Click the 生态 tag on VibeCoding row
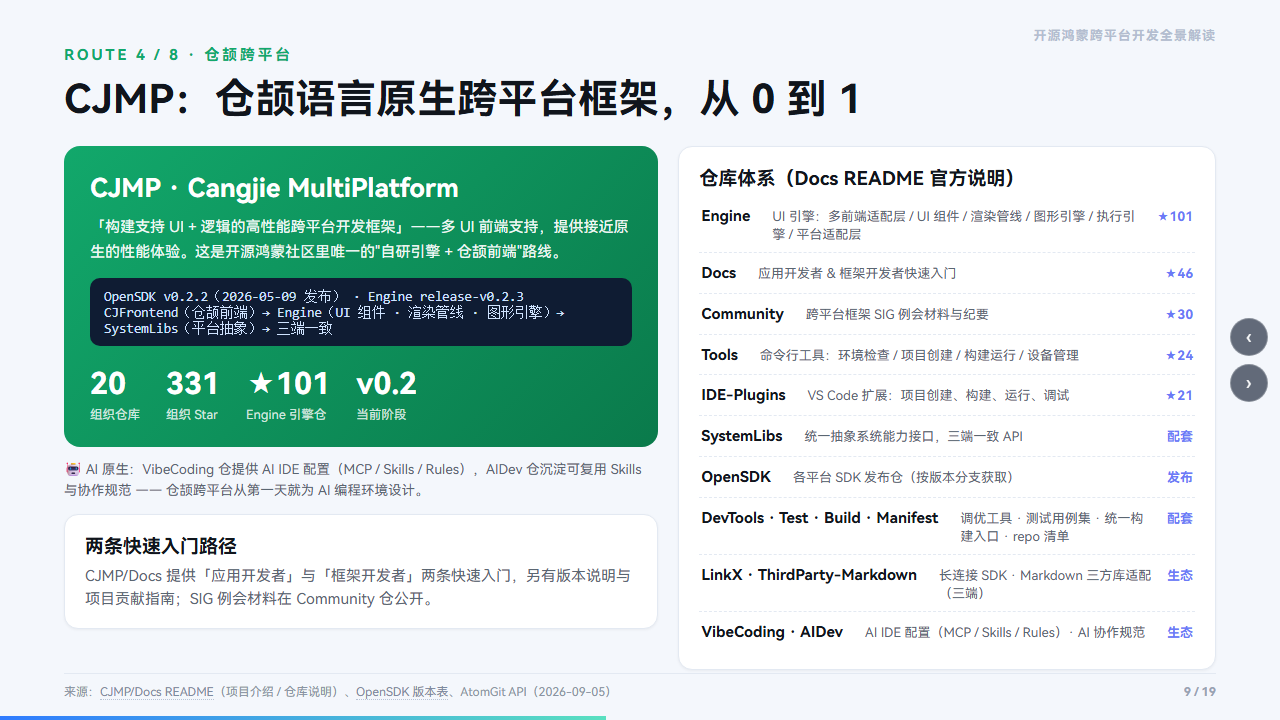This screenshot has width=1280, height=720. tap(1180, 632)
